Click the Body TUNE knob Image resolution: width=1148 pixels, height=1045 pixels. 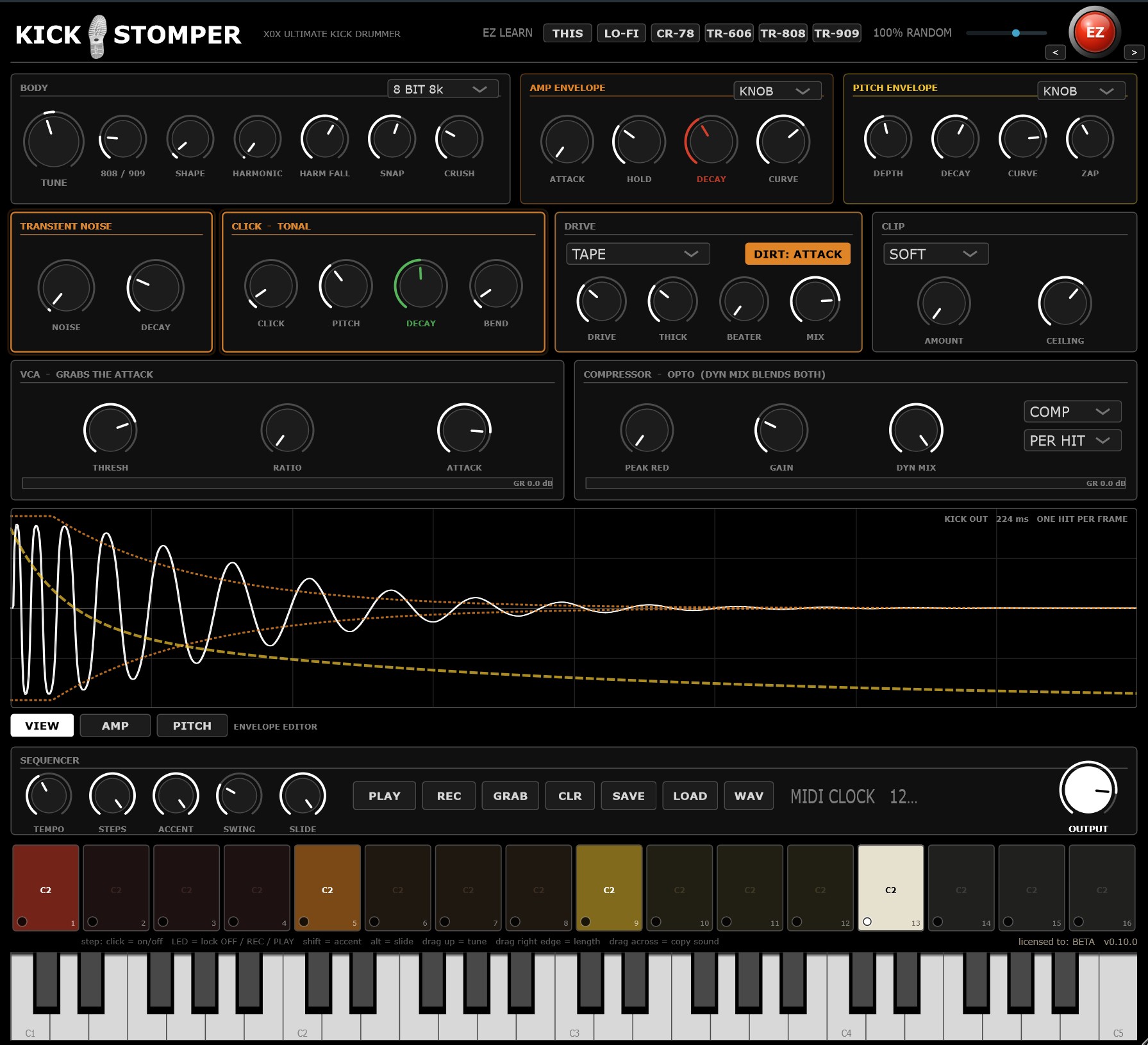[54, 141]
